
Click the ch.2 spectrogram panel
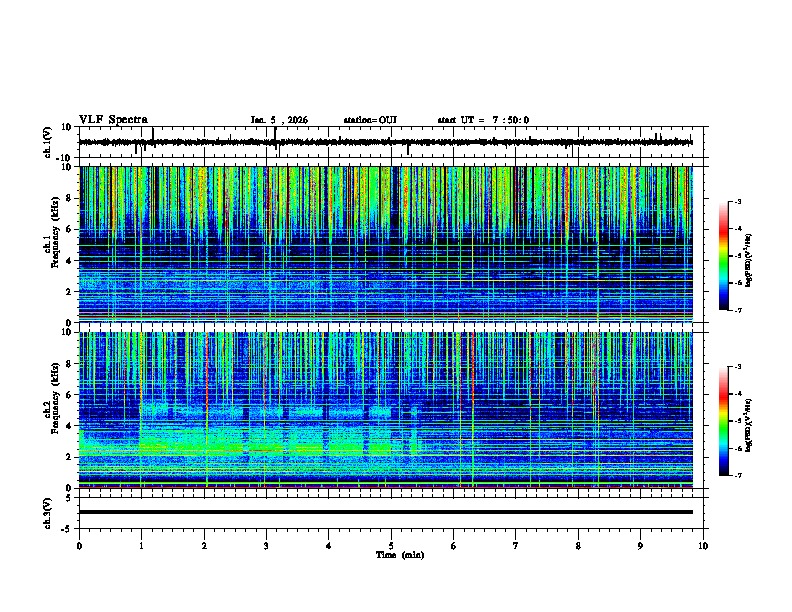point(385,410)
